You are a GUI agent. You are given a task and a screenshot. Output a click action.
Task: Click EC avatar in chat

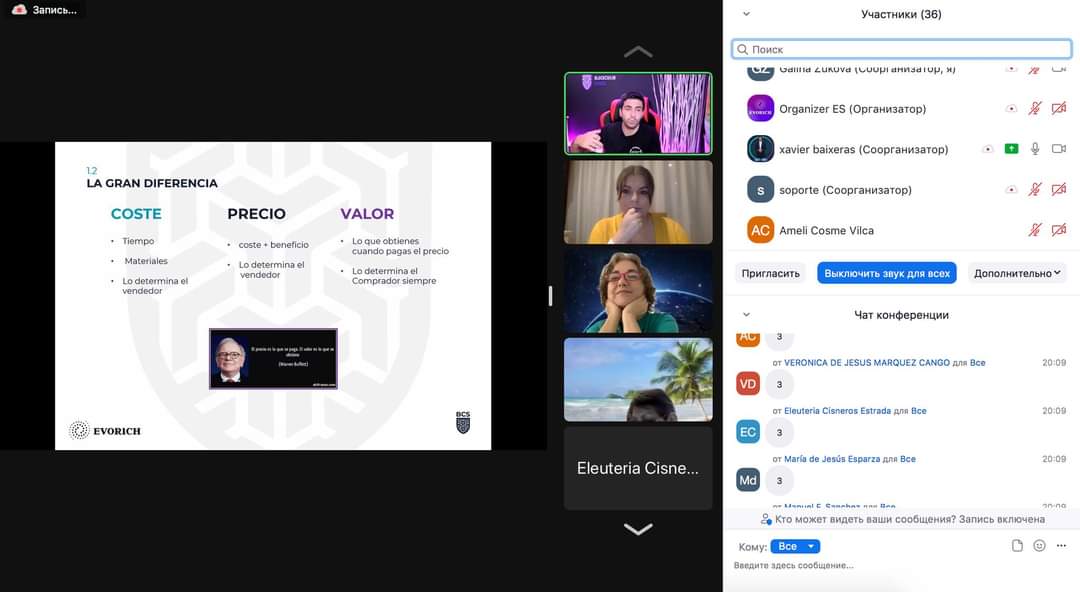(x=748, y=432)
